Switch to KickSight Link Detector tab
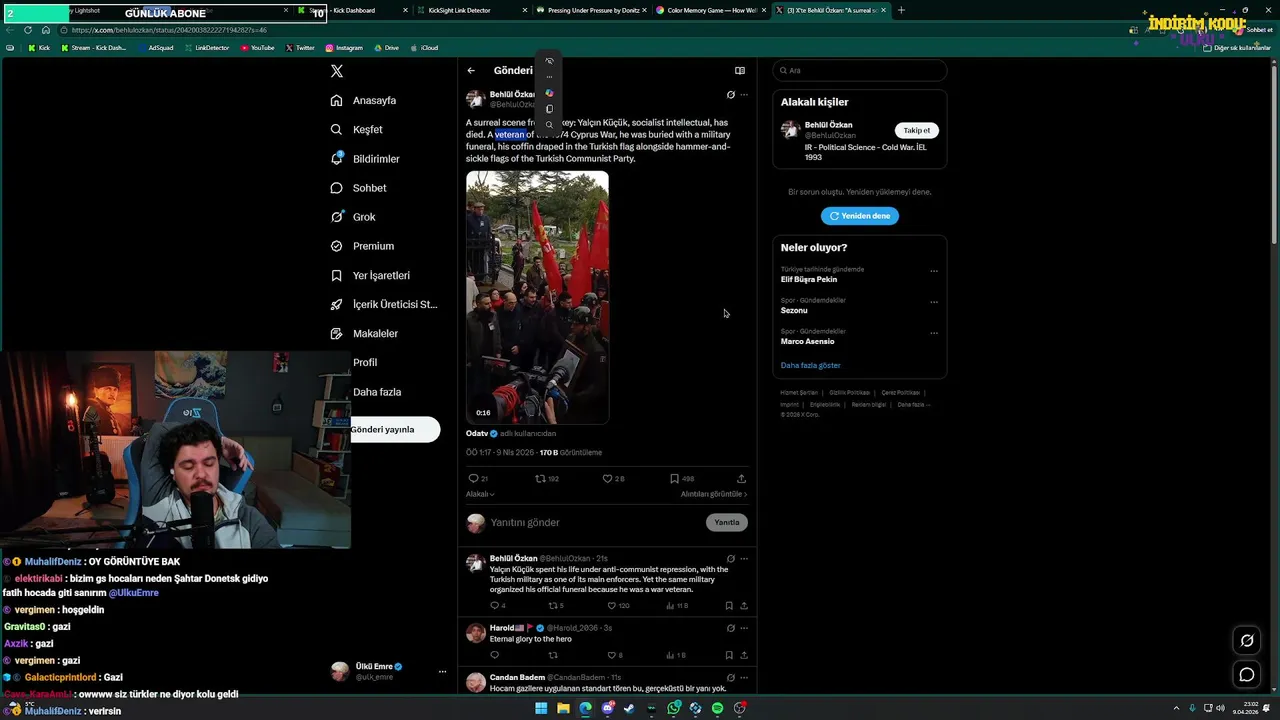Viewport: 1280px width, 720px height. point(472,10)
